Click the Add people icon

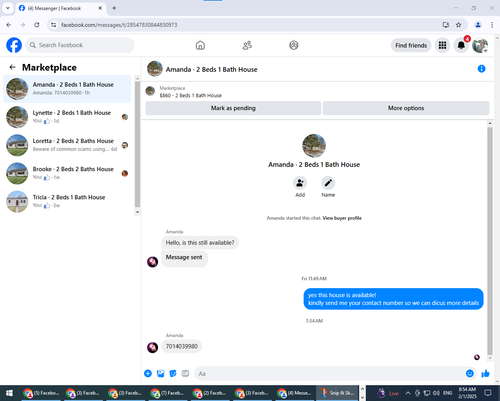[x=300, y=183]
